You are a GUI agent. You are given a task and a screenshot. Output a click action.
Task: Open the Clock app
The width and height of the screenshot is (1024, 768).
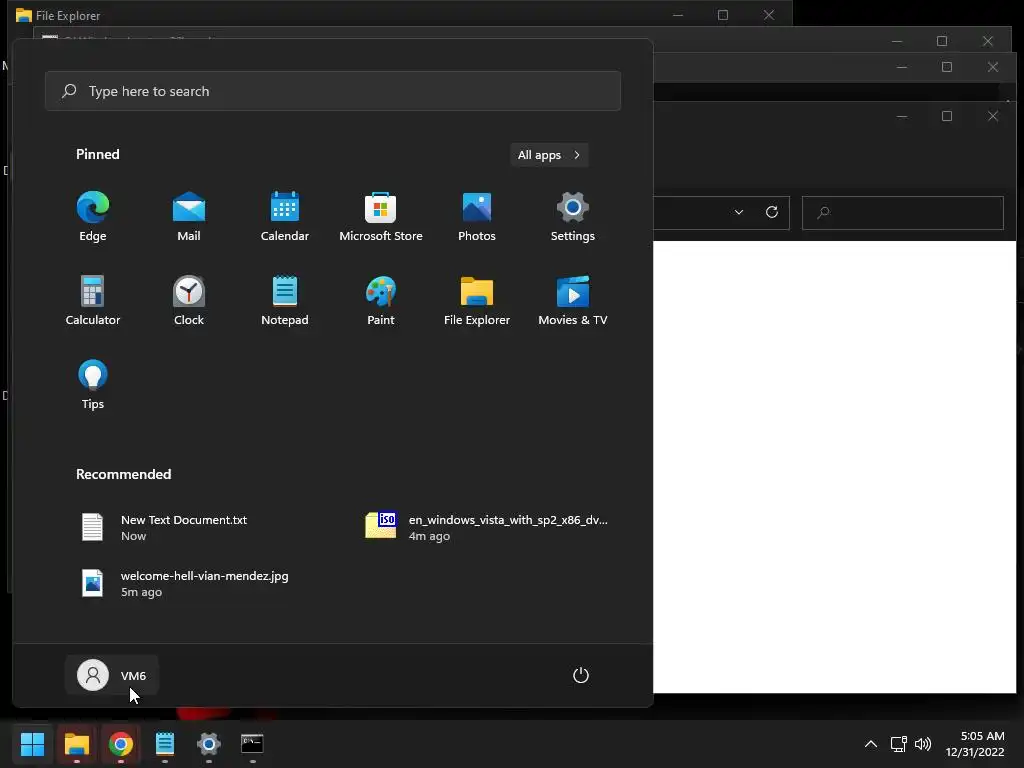pyautogui.click(x=189, y=300)
